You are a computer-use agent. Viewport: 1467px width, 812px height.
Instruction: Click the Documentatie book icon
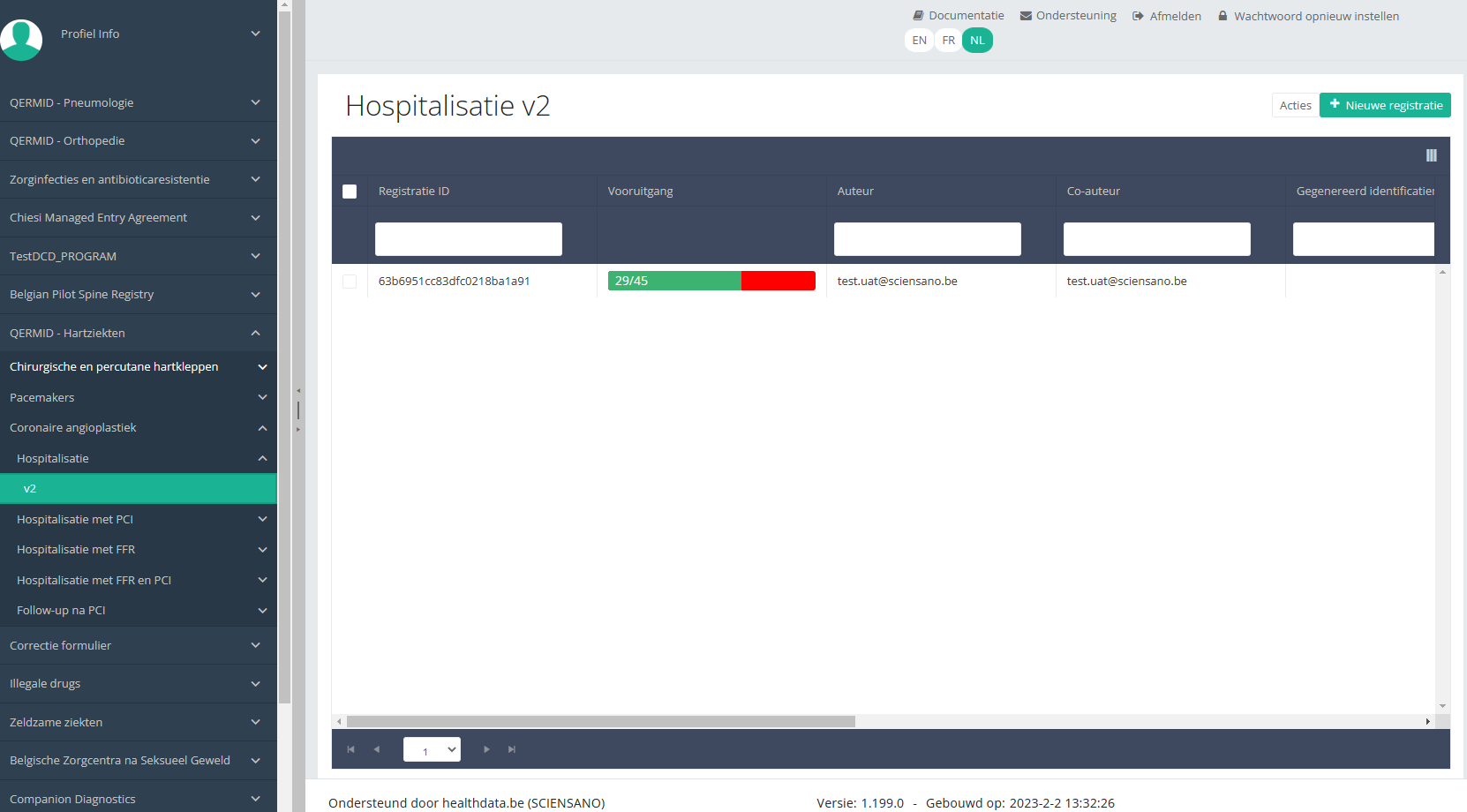[x=918, y=16]
